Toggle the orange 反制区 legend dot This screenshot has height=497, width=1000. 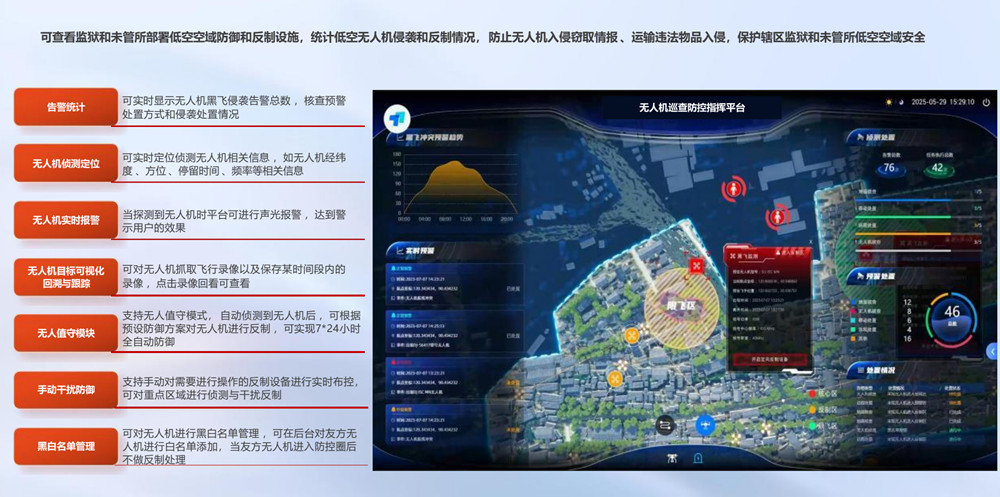pyautogui.click(x=812, y=410)
